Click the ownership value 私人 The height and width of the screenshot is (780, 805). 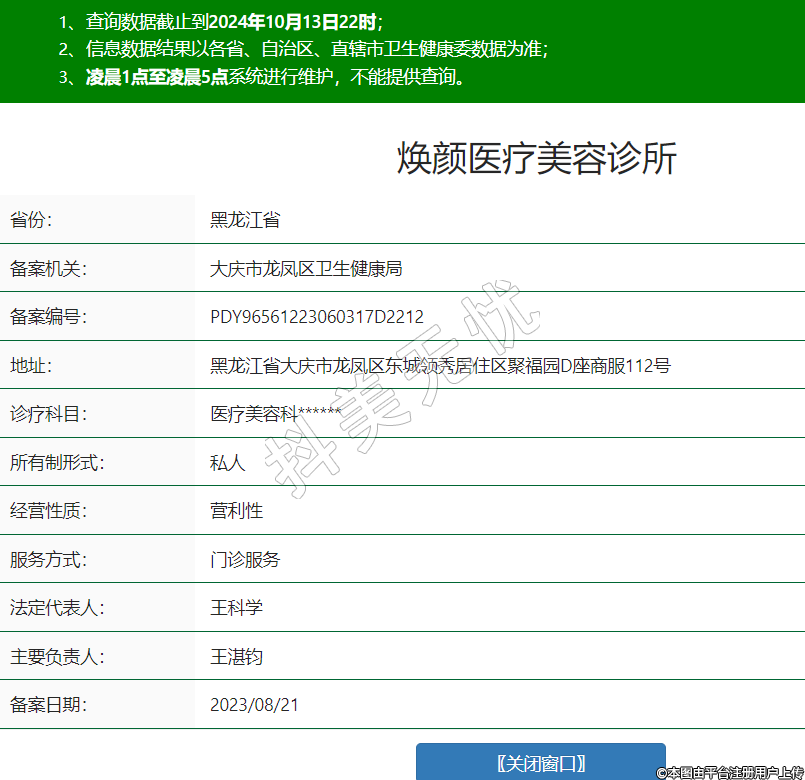(227, 463)
